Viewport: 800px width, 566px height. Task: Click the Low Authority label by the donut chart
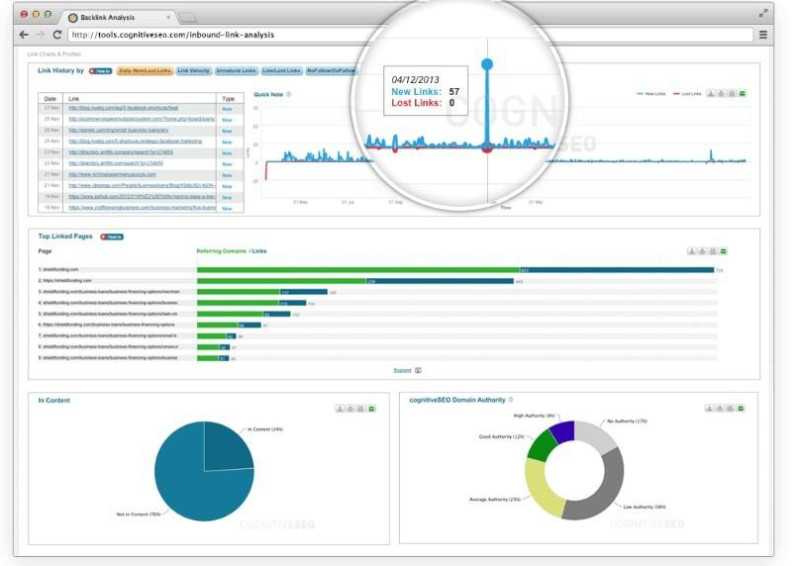coord(644,507)
